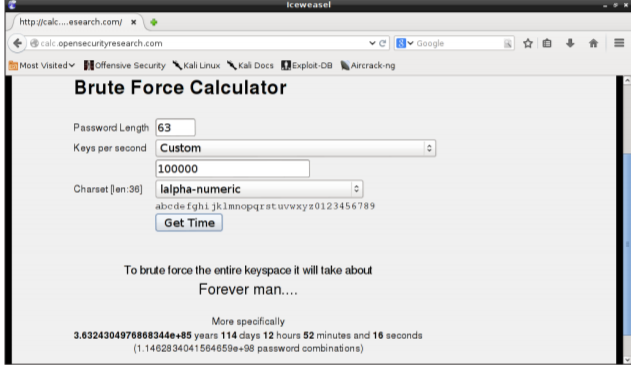Bookmark this page with the star icon
Viewport: 631px width, 365px height.
pos(528,43)
